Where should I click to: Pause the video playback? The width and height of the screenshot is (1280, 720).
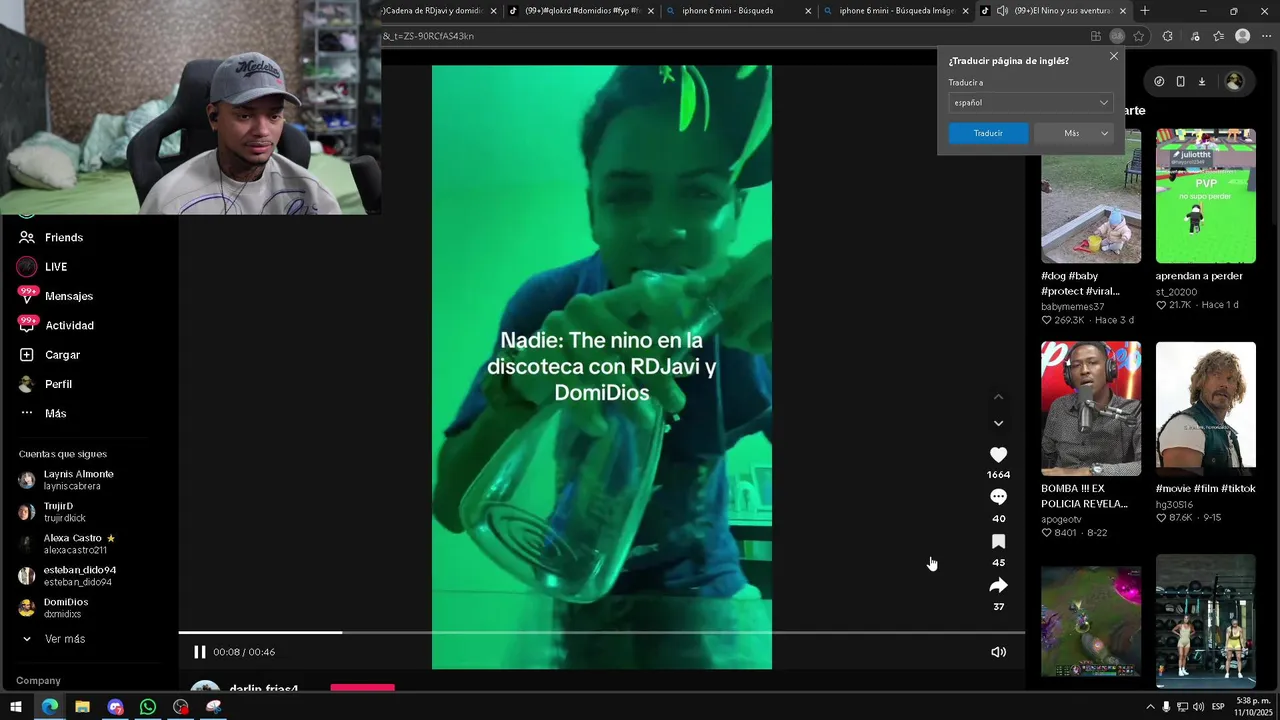click(x=199, y=652)
